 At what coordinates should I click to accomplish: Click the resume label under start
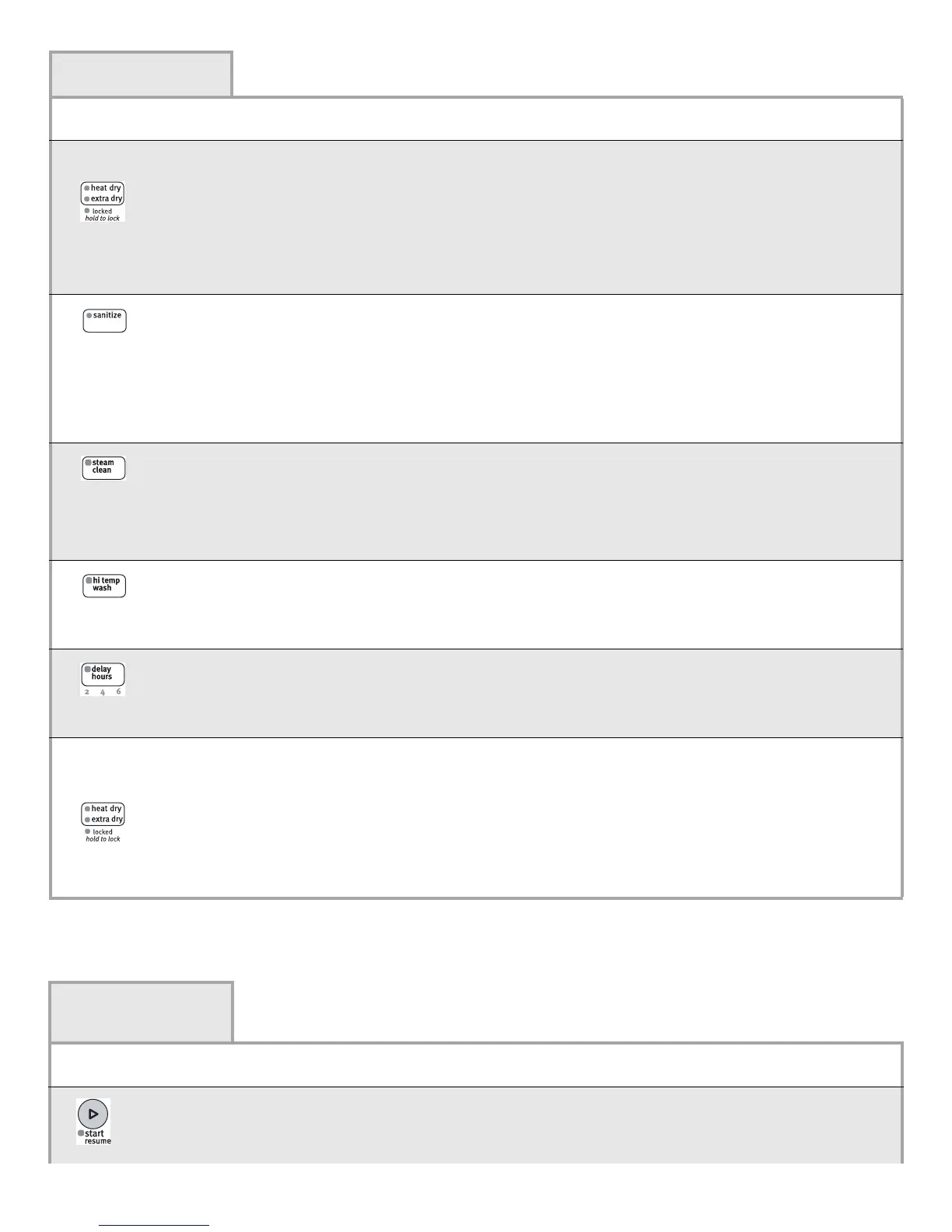pyautogui.click(x=98, y=1141)
